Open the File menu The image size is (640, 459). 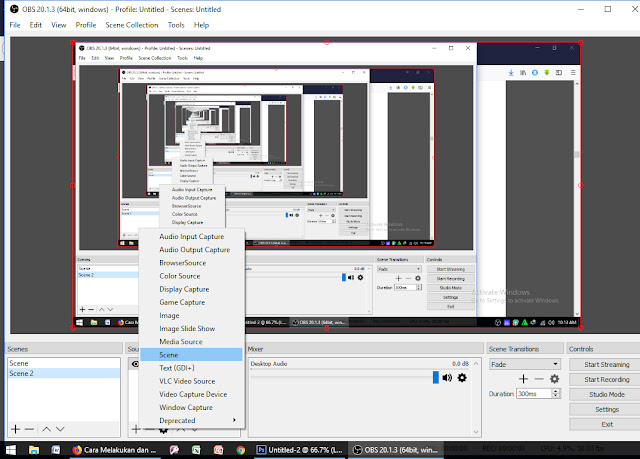(x=15, y=25)
